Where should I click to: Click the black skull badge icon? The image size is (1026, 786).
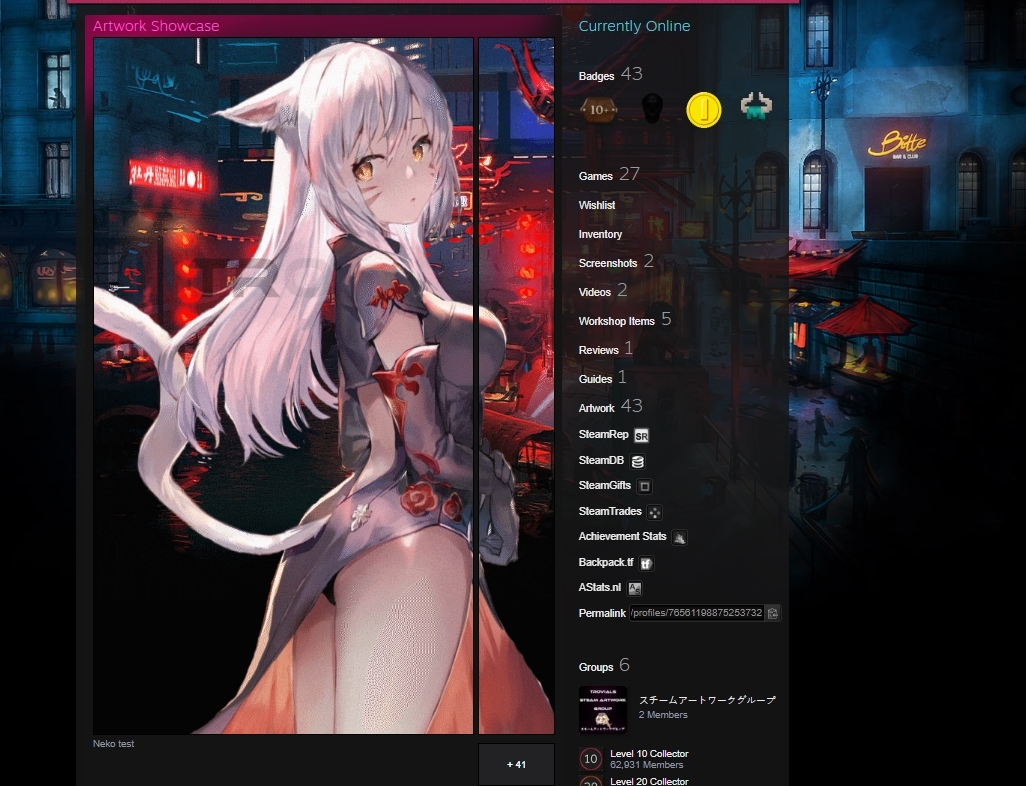coord(651,109)
